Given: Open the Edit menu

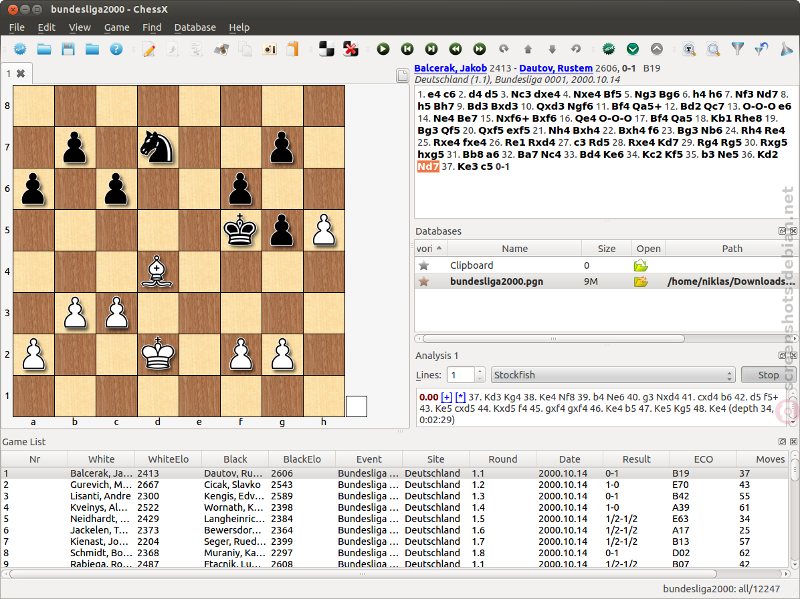Looking at the screenshot, I should [x=46, y=28].
